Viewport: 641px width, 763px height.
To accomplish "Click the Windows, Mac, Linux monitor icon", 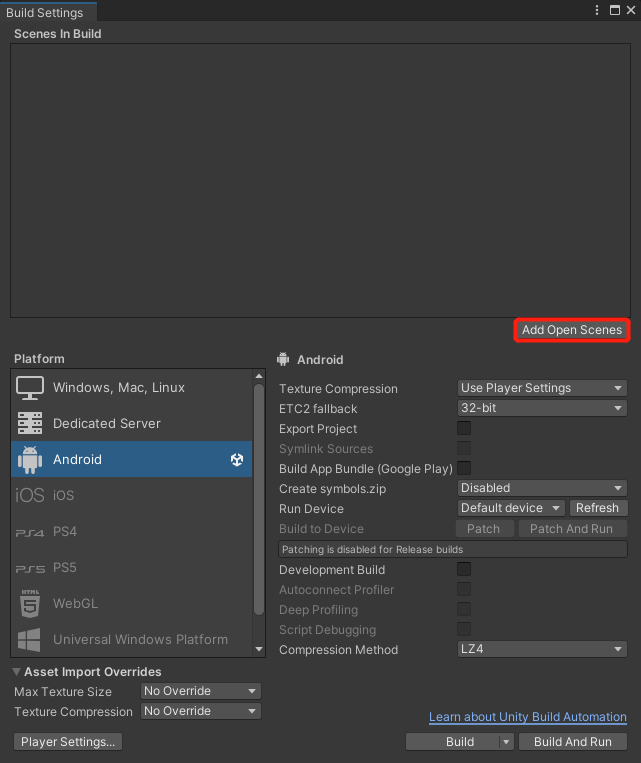I will 30,388.
